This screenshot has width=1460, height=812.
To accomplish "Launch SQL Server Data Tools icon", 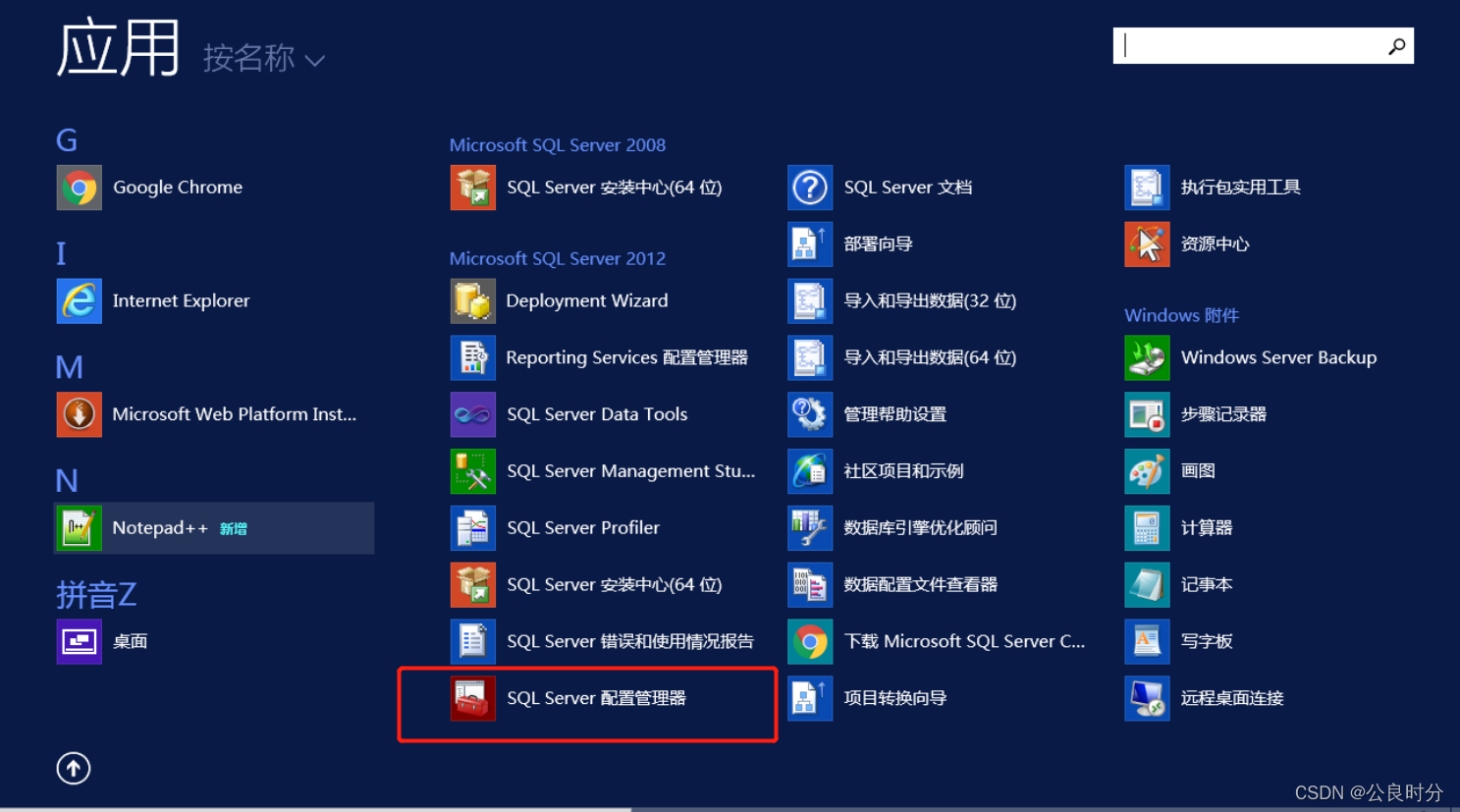I will (473, 414).
